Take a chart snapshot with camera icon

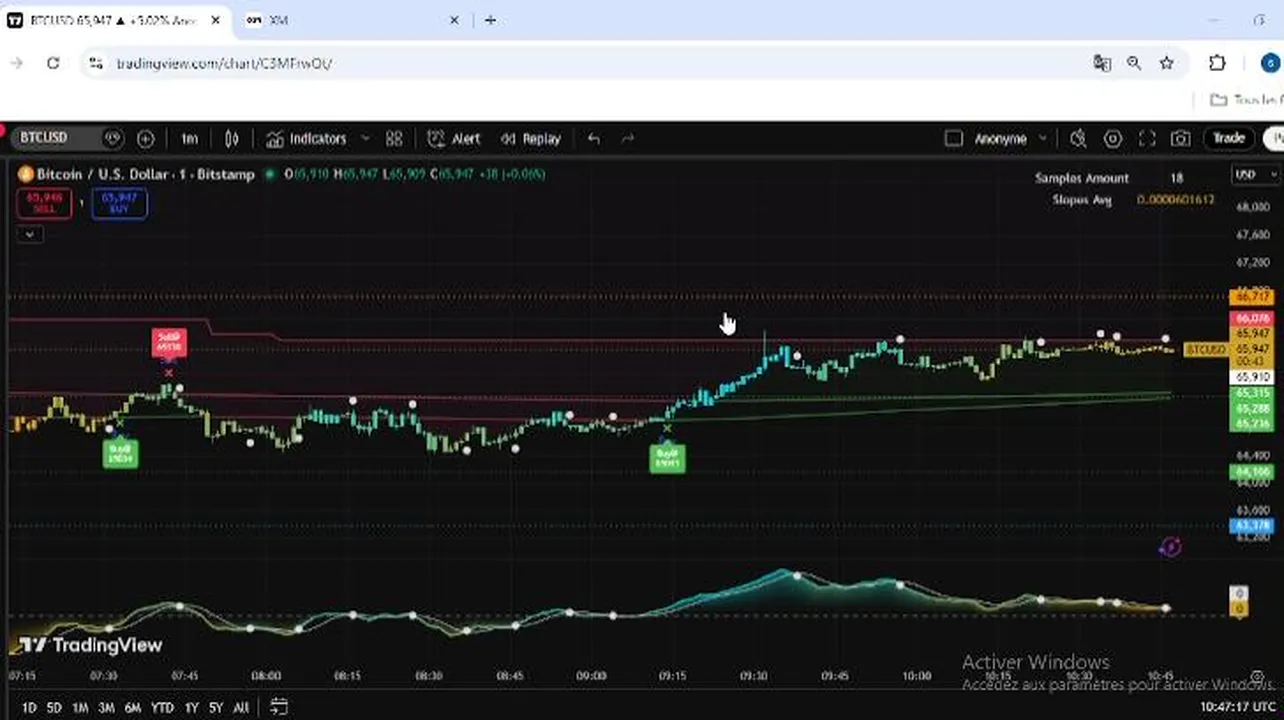coord(1181,139)
